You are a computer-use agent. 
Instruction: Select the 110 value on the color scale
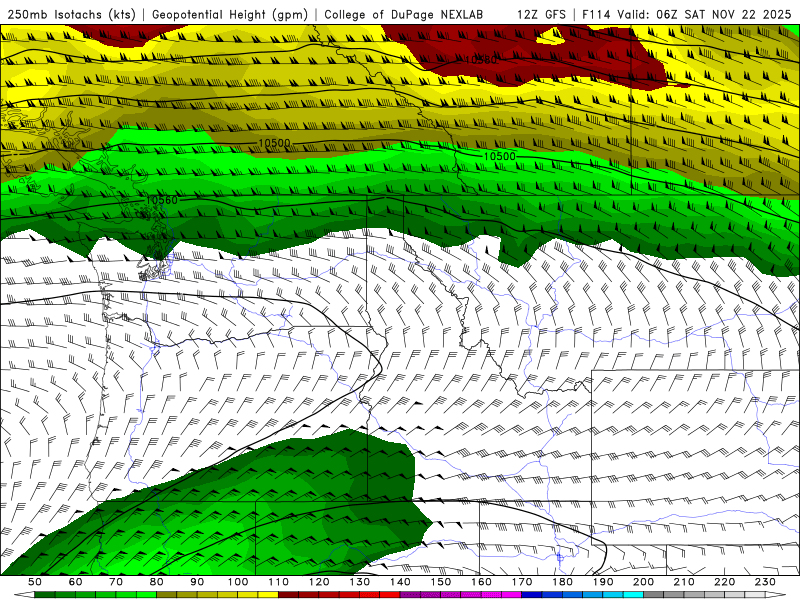tap(279, 582)
